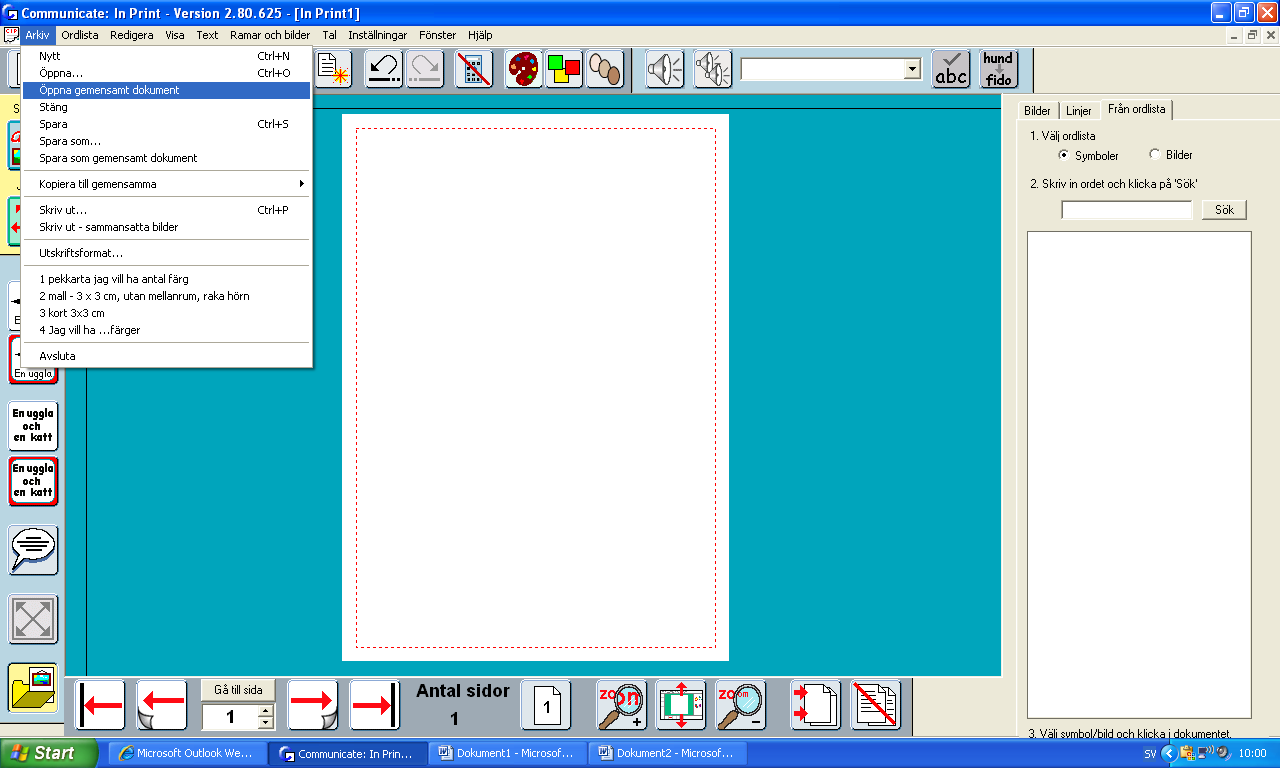The height and width of the screenshot is (768, 1280).
Task: Choose 'Avsluta' to exit the program
Action: coord(166,356)
